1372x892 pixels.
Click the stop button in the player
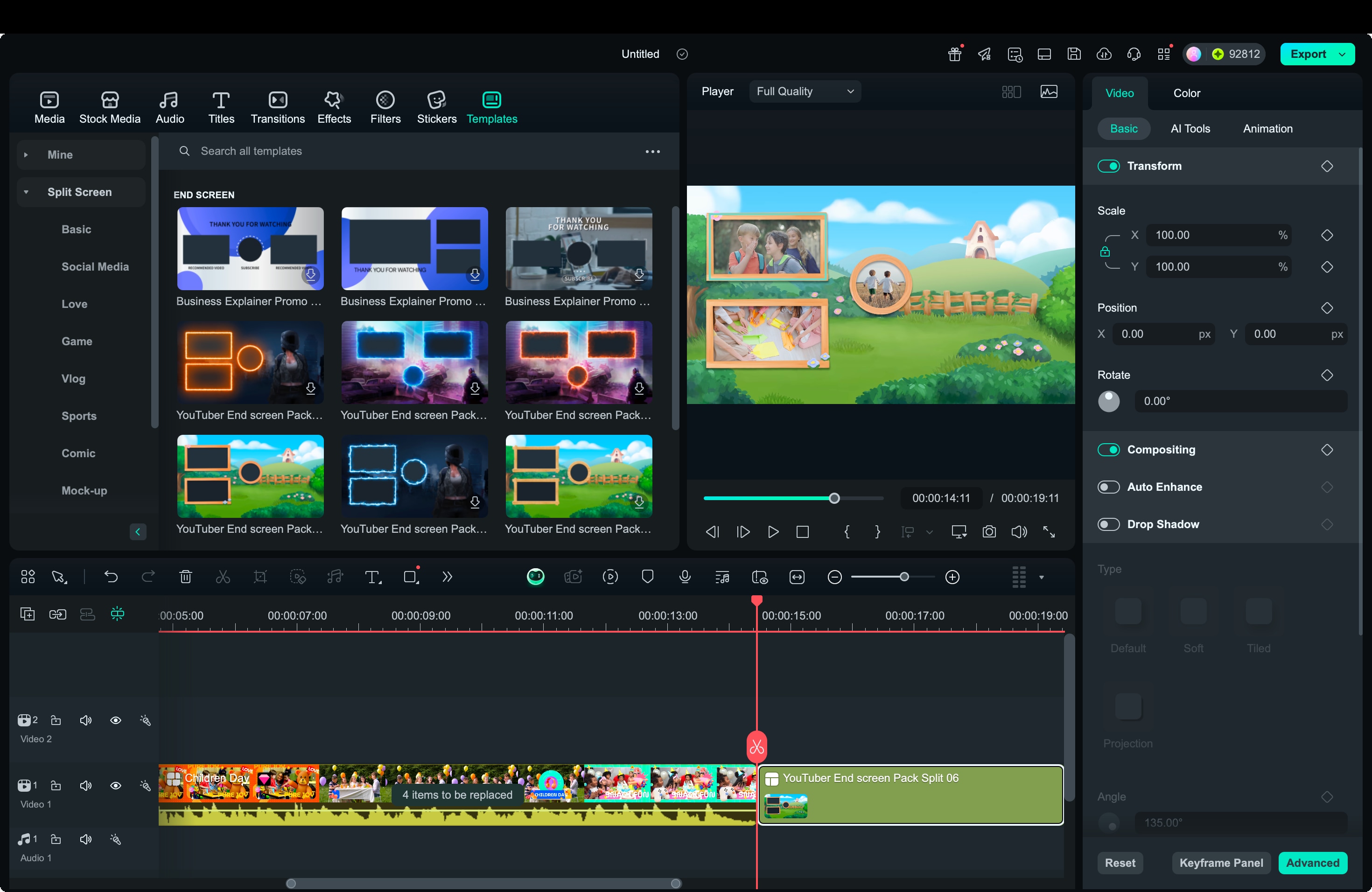click(803, 532)
